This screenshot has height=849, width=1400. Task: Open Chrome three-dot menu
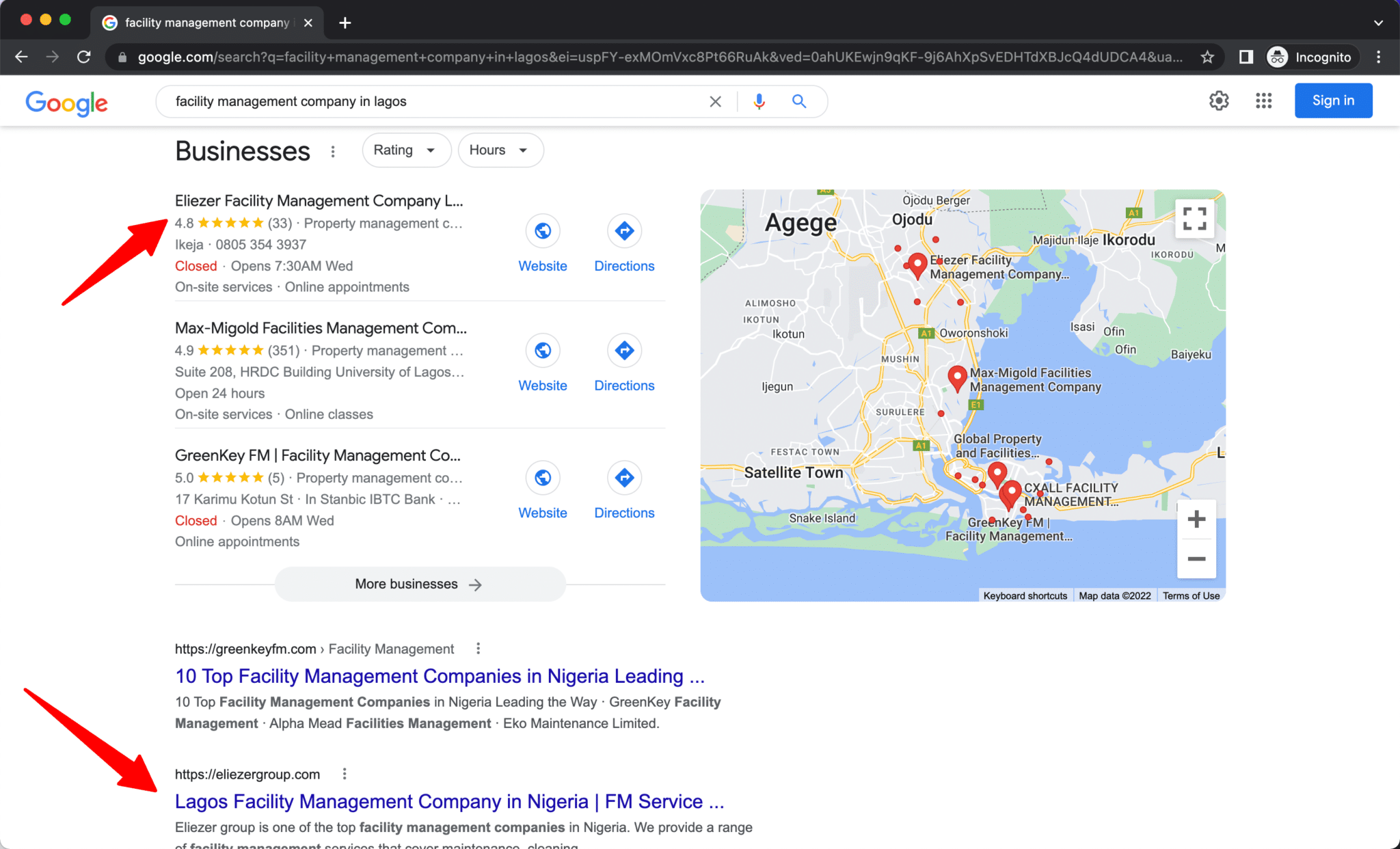click(x=1378, y=57)
